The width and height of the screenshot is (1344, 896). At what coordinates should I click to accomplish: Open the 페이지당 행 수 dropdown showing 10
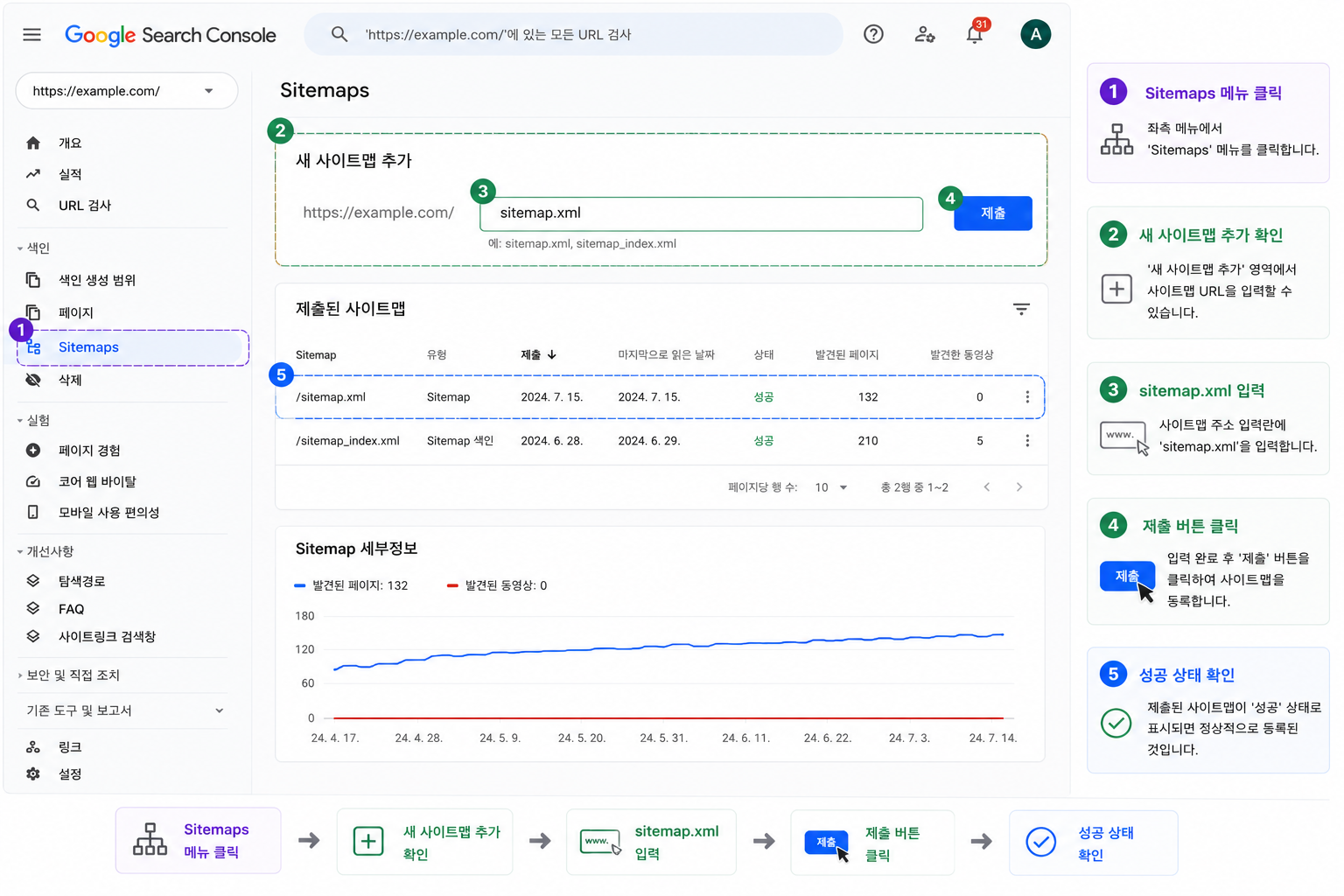[x=831, y=487]
